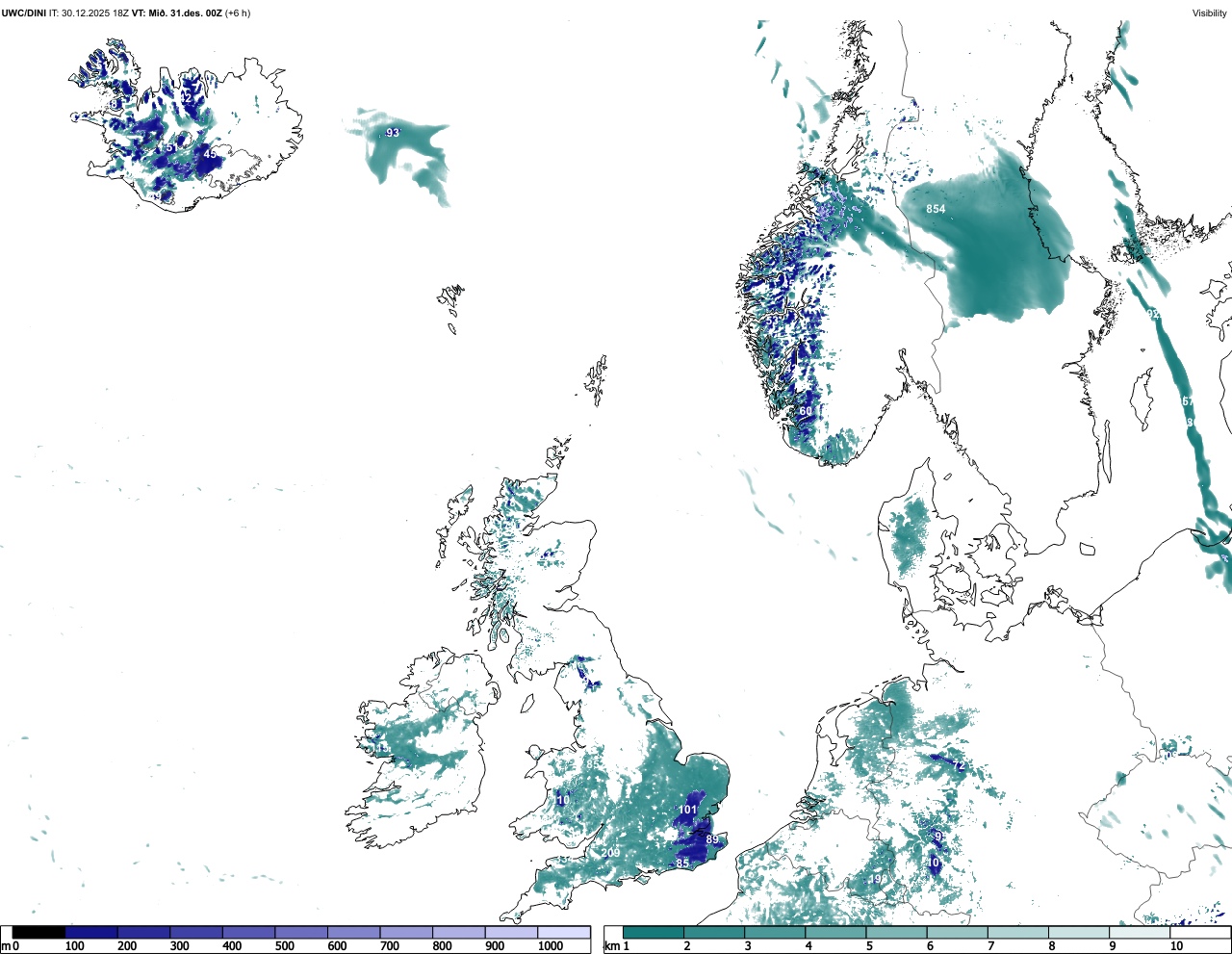Click the lightest 9–10 km color segment
Screen dimensions: 1232x954
[1141, 932]
